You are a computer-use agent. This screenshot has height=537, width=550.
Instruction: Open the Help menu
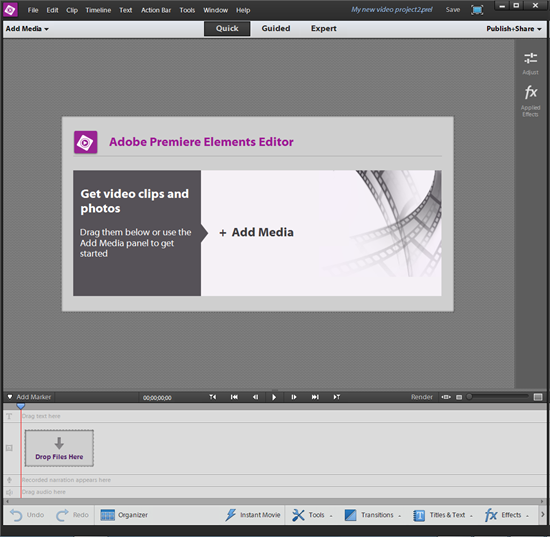(x=243, y=10)
